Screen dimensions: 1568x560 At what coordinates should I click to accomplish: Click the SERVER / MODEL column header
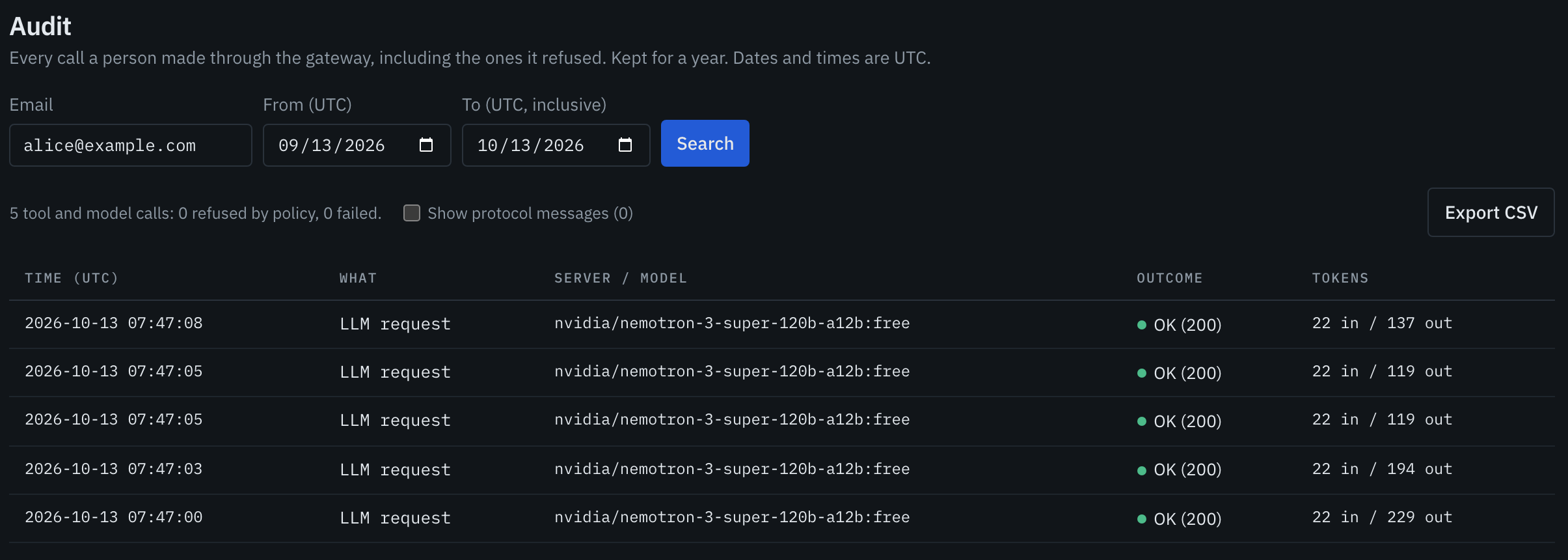621,278
